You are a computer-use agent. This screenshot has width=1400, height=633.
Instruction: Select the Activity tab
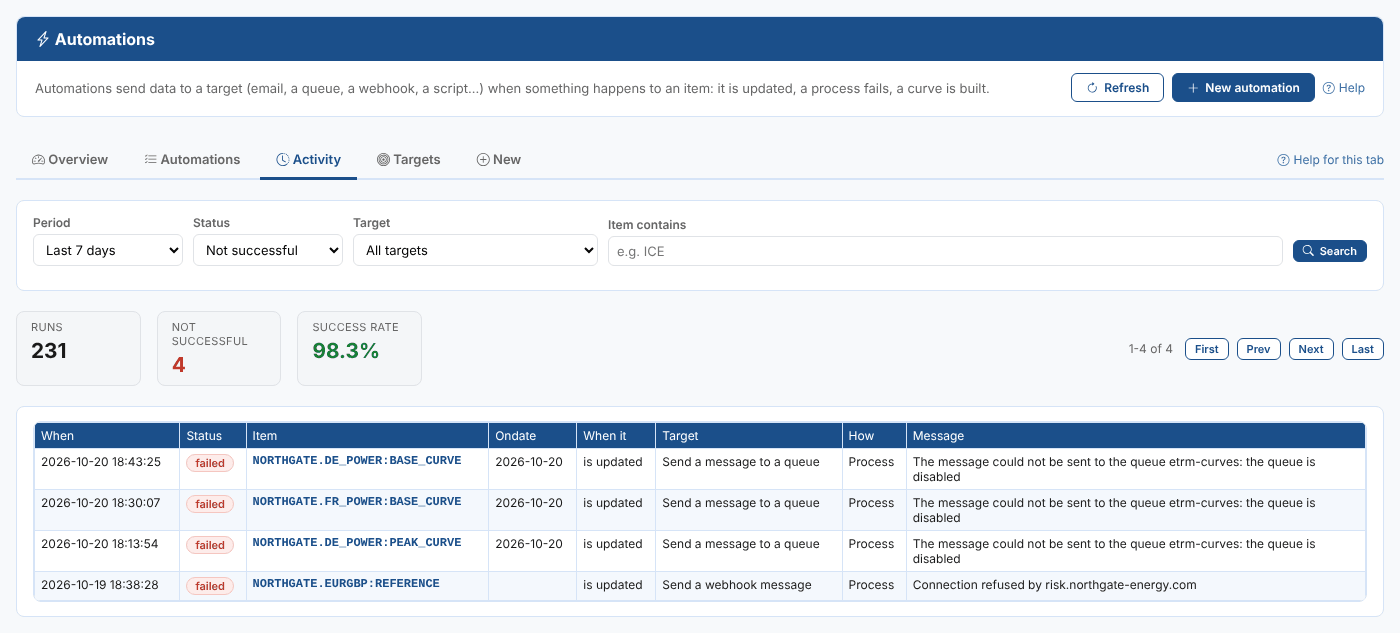click(x=308, y=159)
